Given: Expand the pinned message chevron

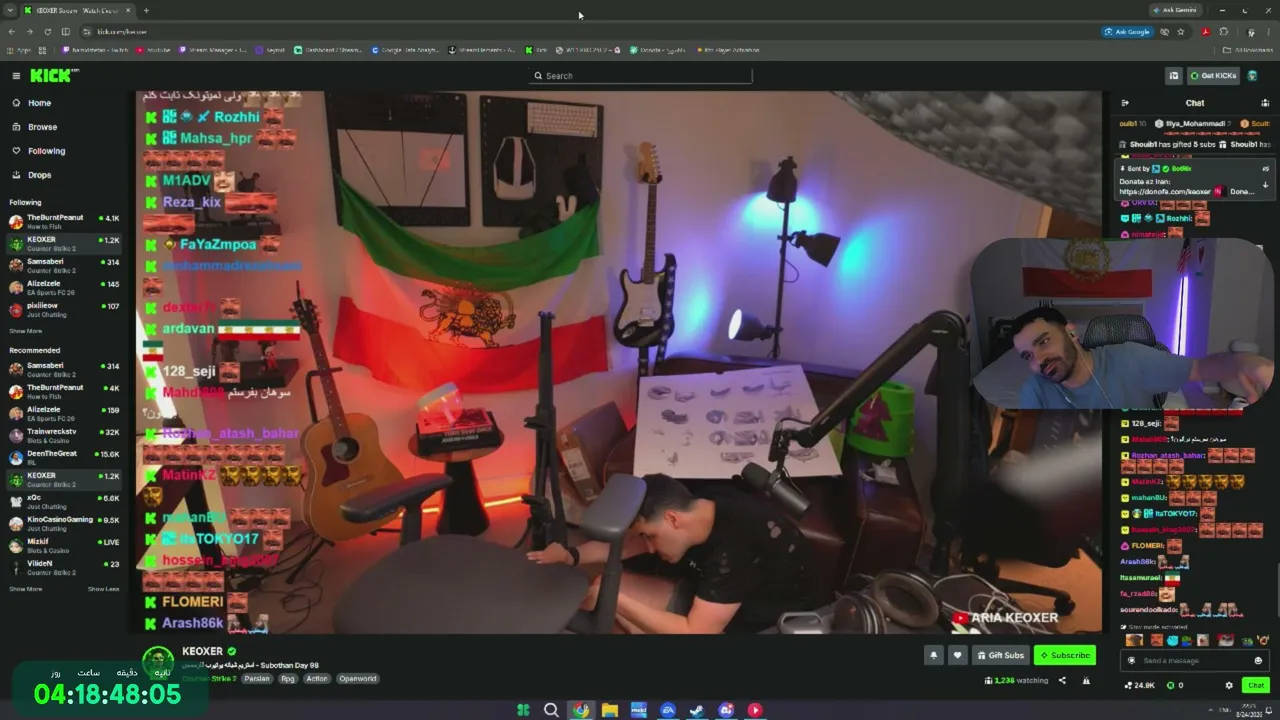Looking at the screenshot, I should (1265, 185).
